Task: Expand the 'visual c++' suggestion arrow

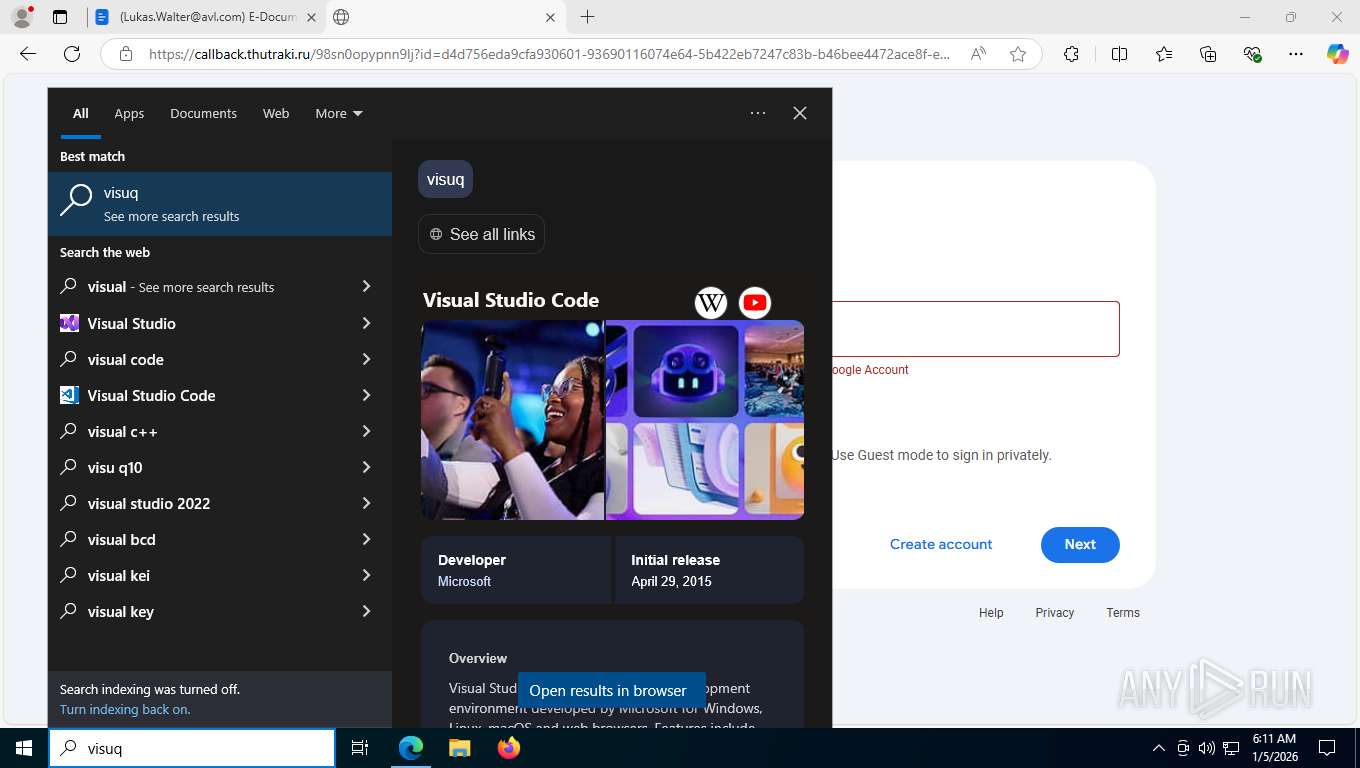Action: pos(366,431)
